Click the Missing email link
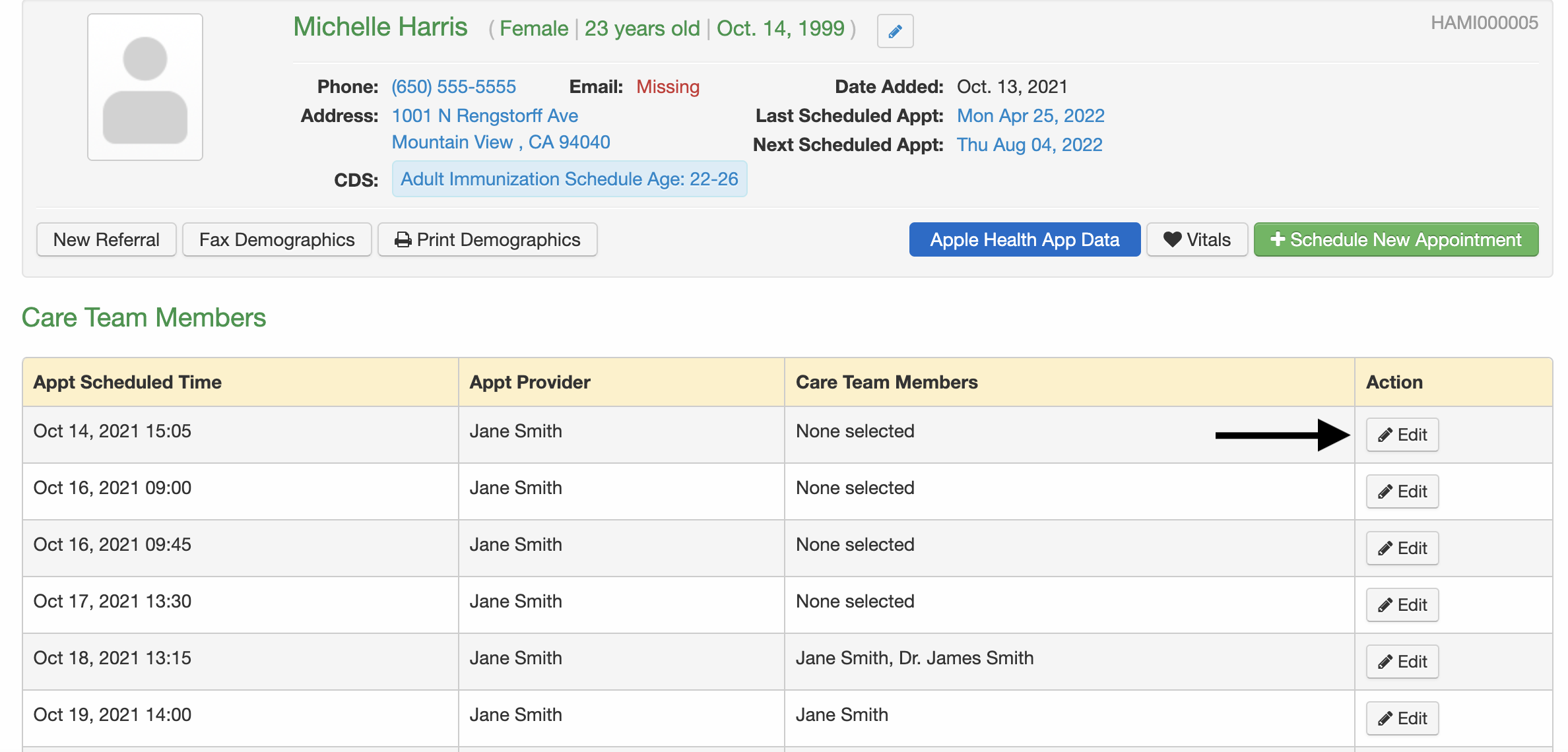The image size is (1568, 752). point(668,86)
